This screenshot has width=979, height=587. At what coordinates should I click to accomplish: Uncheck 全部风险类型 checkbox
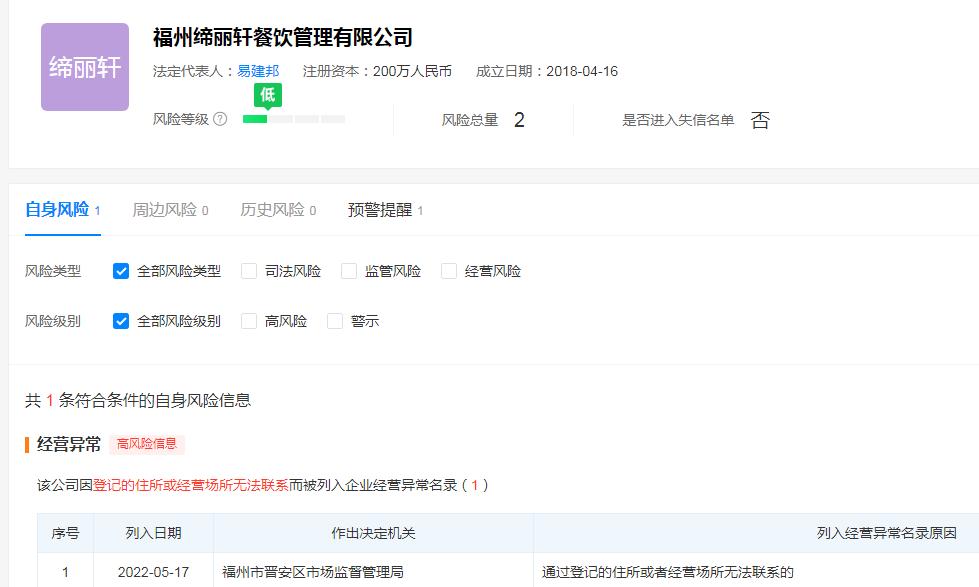121,271
